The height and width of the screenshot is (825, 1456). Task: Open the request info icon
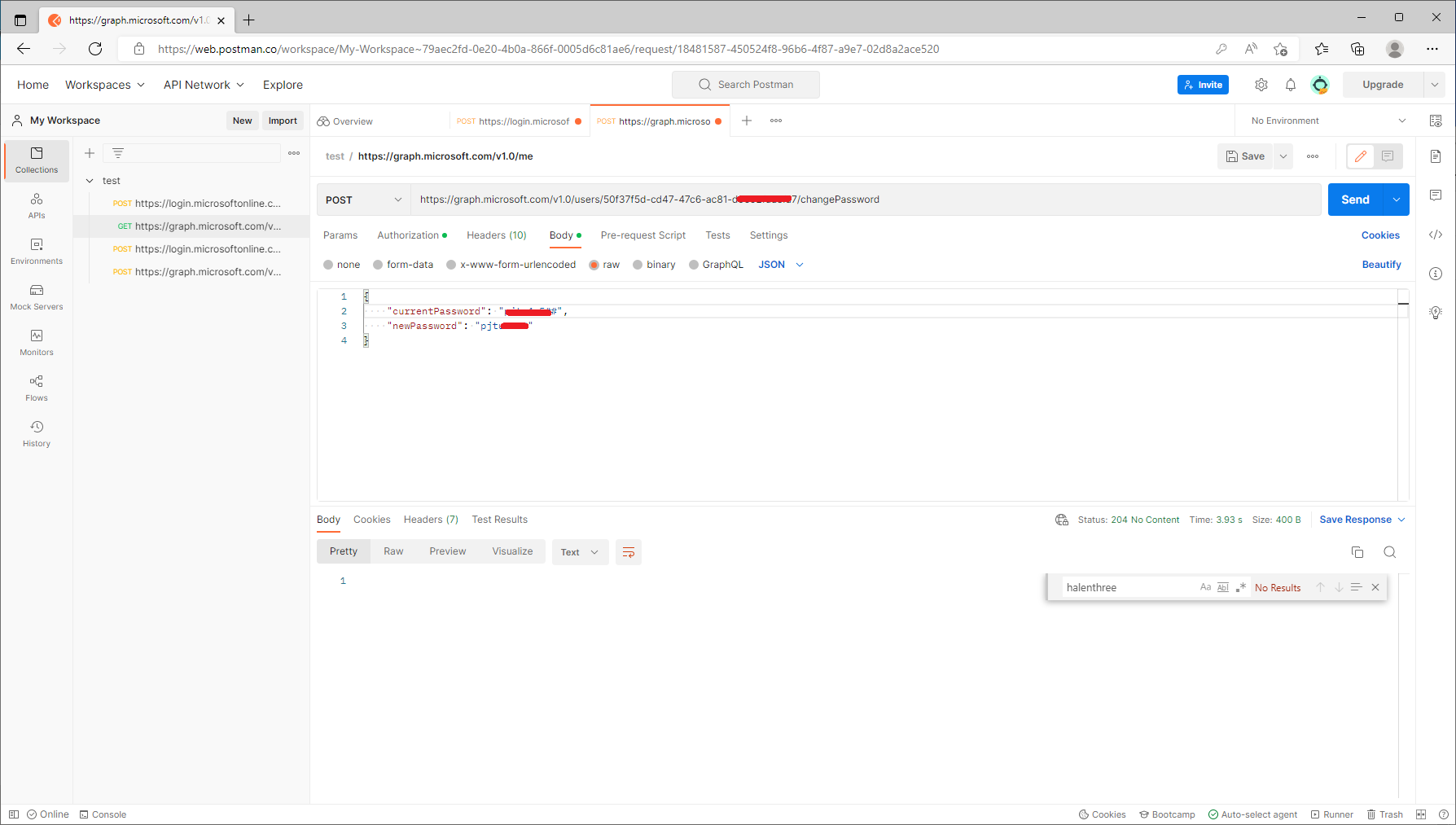1436,274
